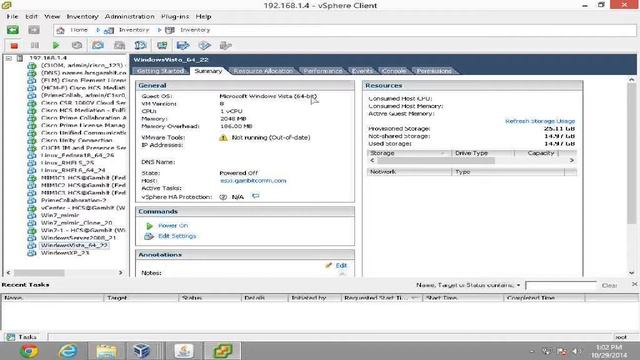Screen dimensions: 640x360
Task: Switch to the Permissions tab
Action: coord(434,71)
